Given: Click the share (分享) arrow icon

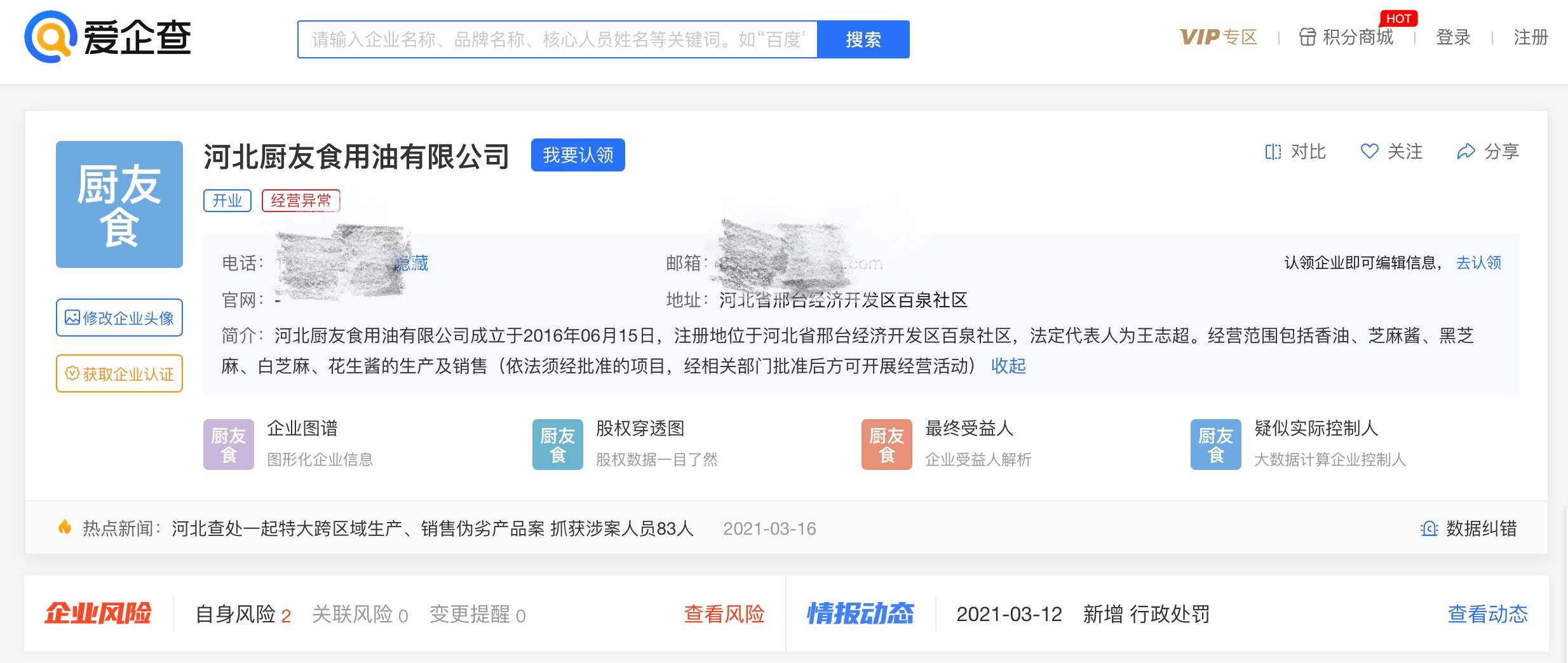Looking at the screenshot, I should coord(1466,152).
